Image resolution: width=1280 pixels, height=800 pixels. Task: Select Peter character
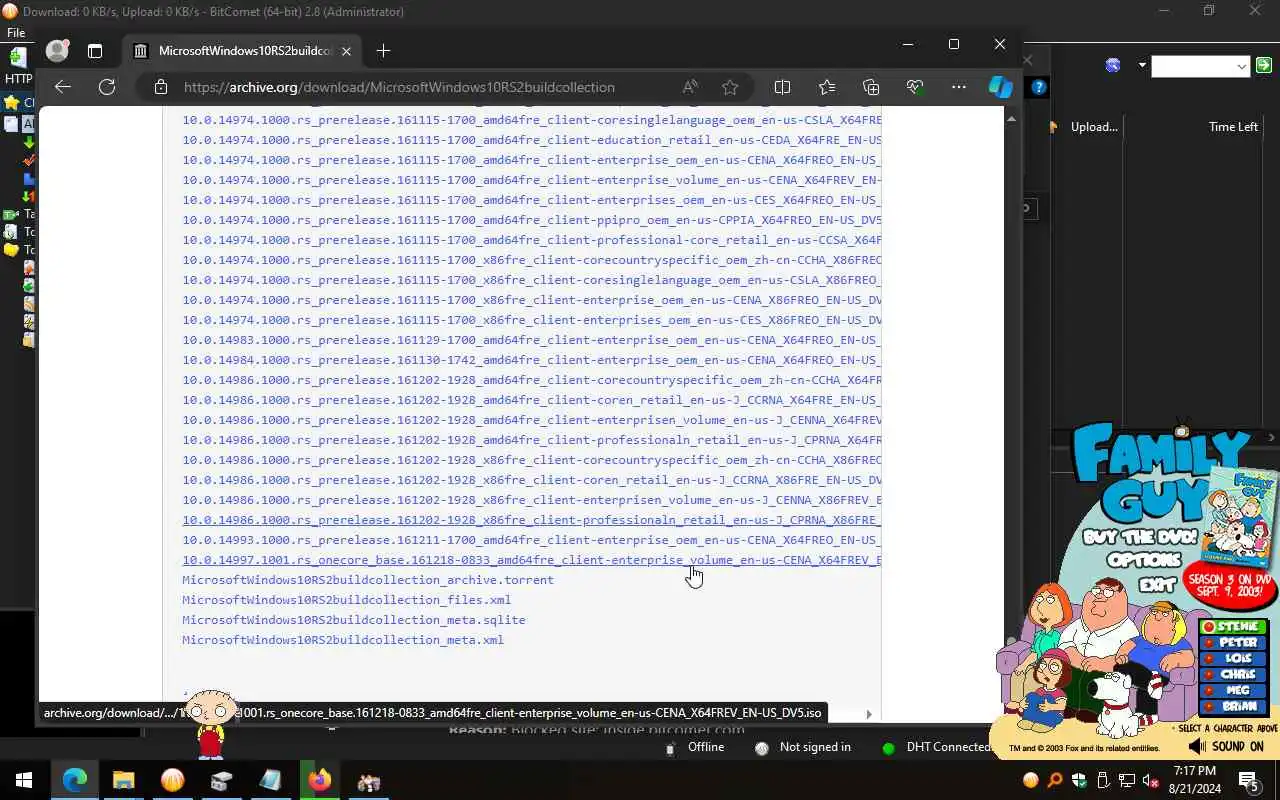(x=1232, y=643)
